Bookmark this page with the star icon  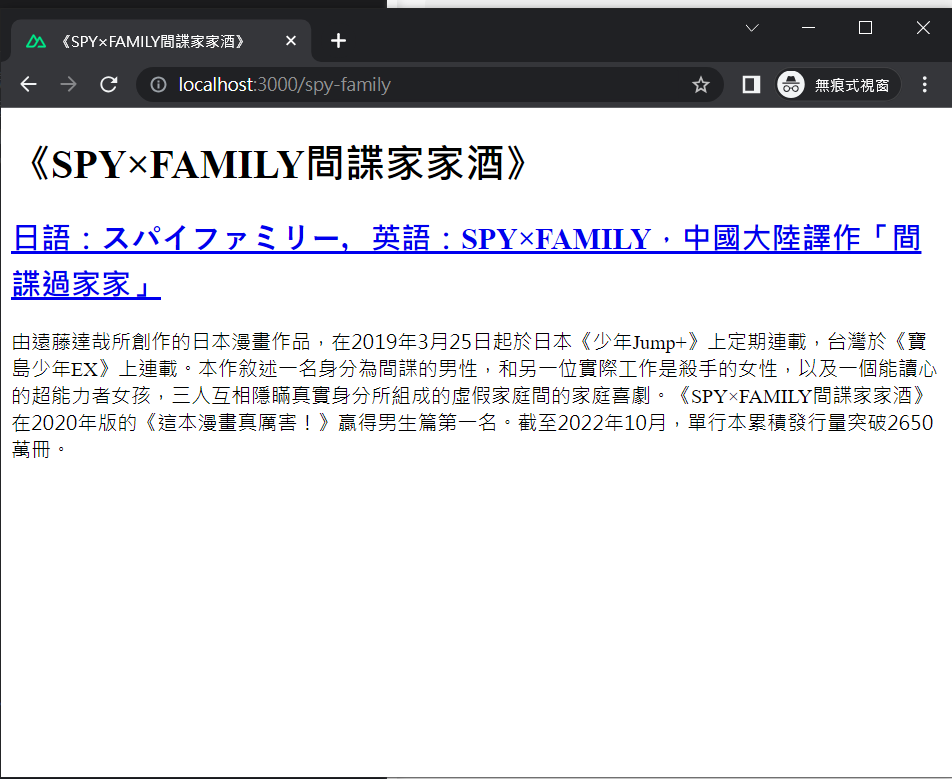pyautogui.click(x=701, y=84)
